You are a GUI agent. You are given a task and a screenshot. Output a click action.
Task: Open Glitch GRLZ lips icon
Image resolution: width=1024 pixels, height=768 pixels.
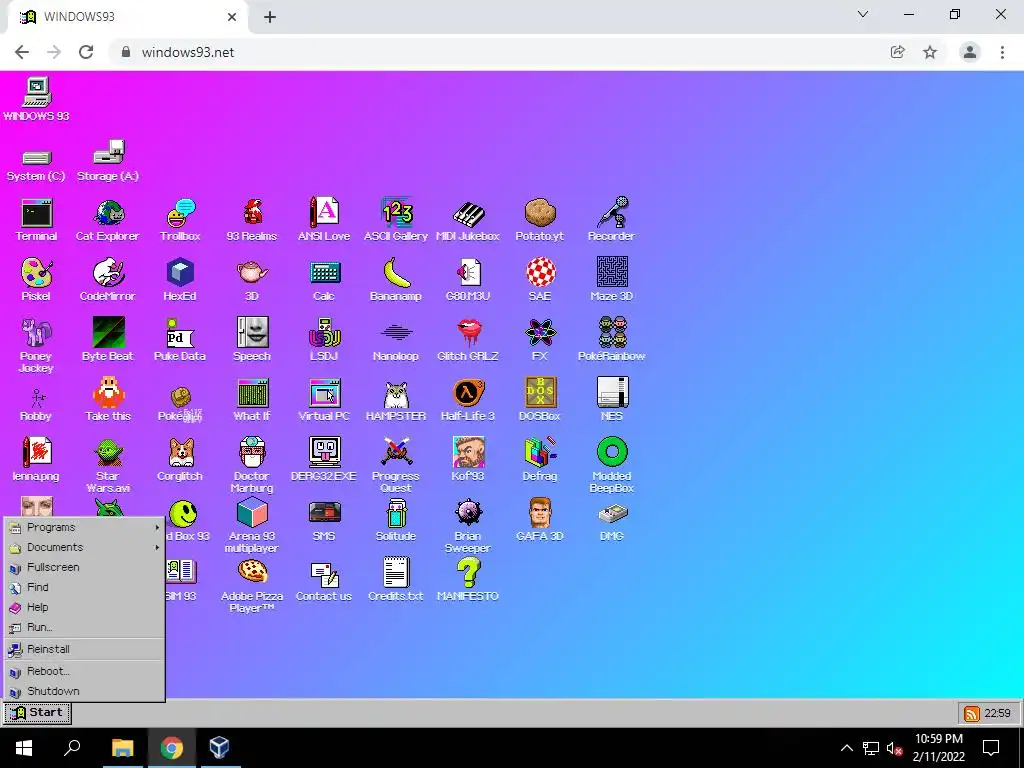click(468, 340)
